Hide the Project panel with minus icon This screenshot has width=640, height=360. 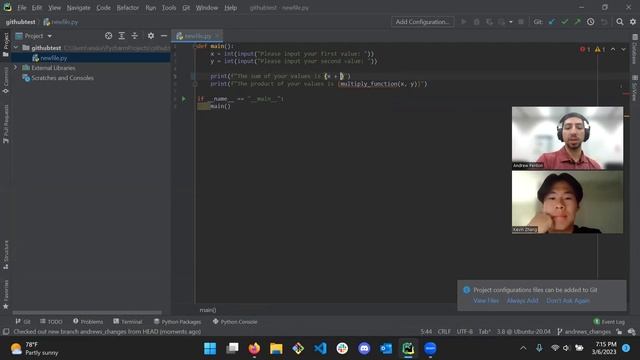coord(164,36)
